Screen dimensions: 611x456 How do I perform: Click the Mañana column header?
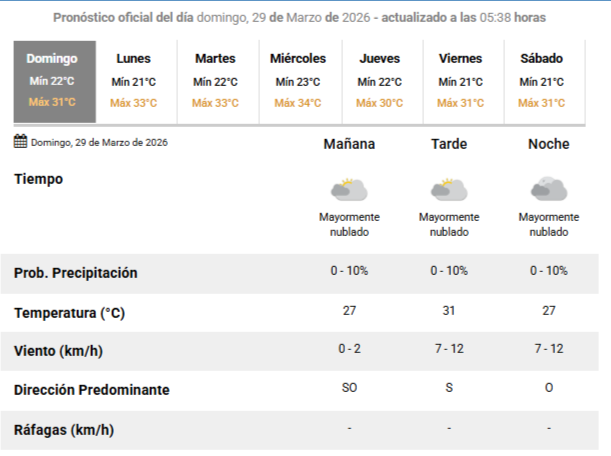click(x=349, y=144)
